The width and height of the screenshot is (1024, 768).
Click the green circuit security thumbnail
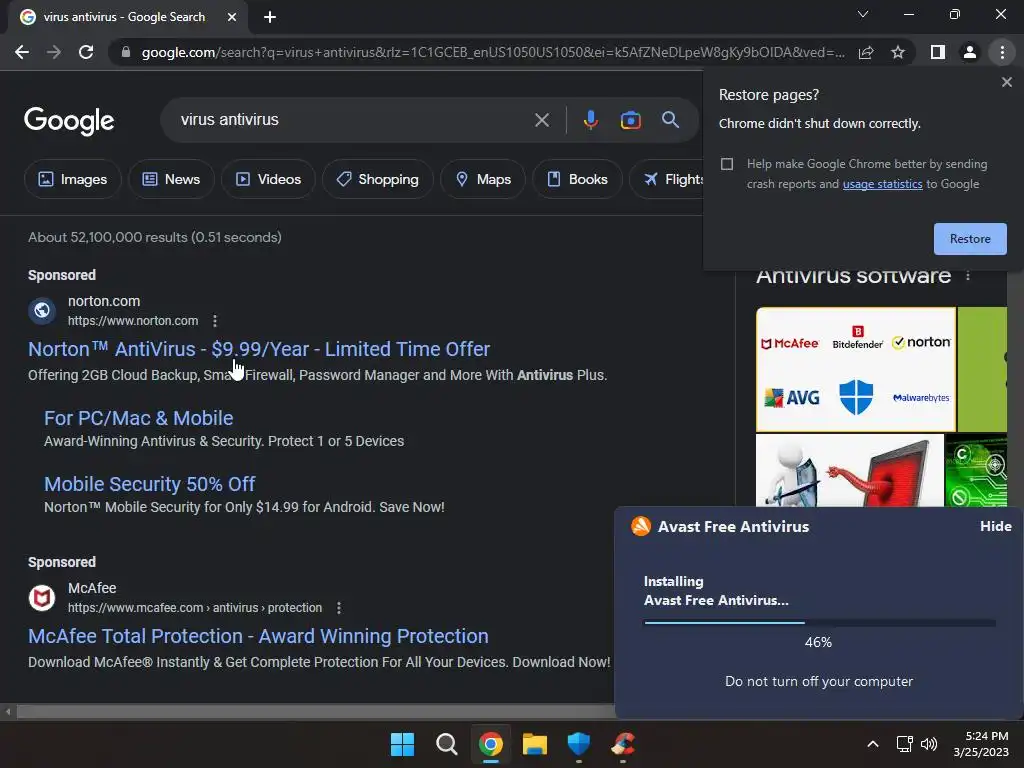[976, 471]
